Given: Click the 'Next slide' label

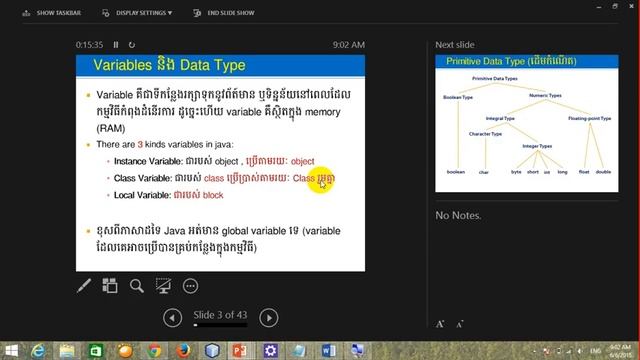Looking at the screenshot, I should click(455, 45).
